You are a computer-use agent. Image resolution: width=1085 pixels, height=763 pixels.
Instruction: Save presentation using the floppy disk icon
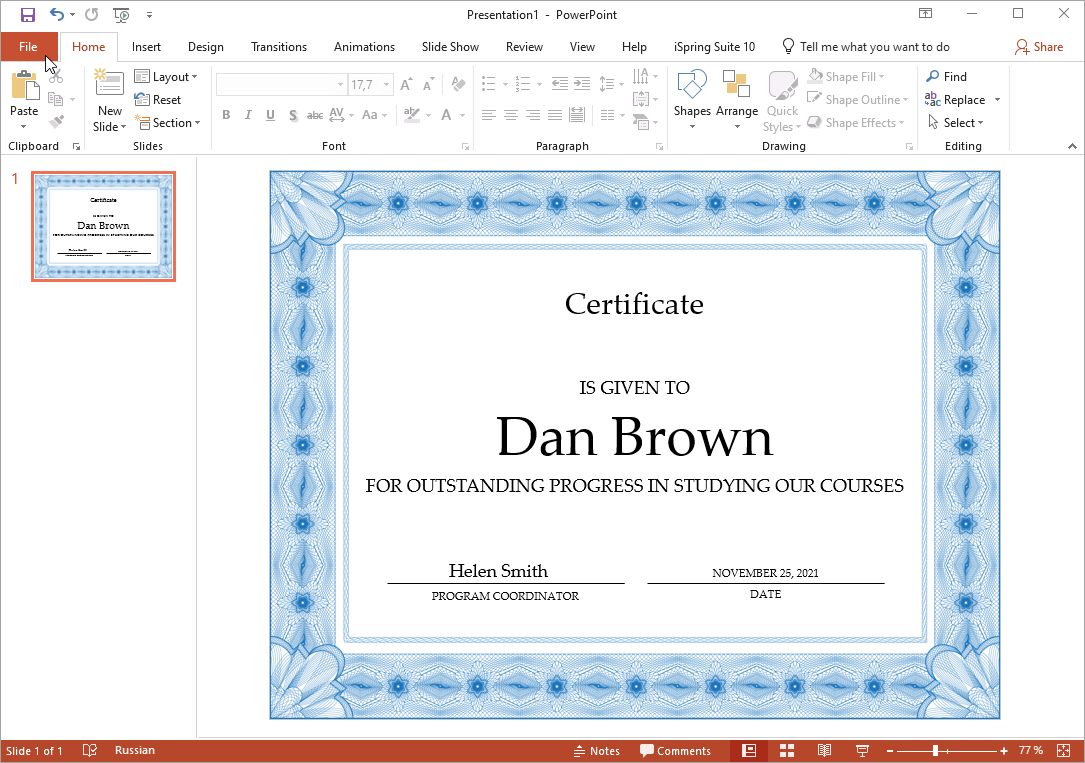coord(28,15)
